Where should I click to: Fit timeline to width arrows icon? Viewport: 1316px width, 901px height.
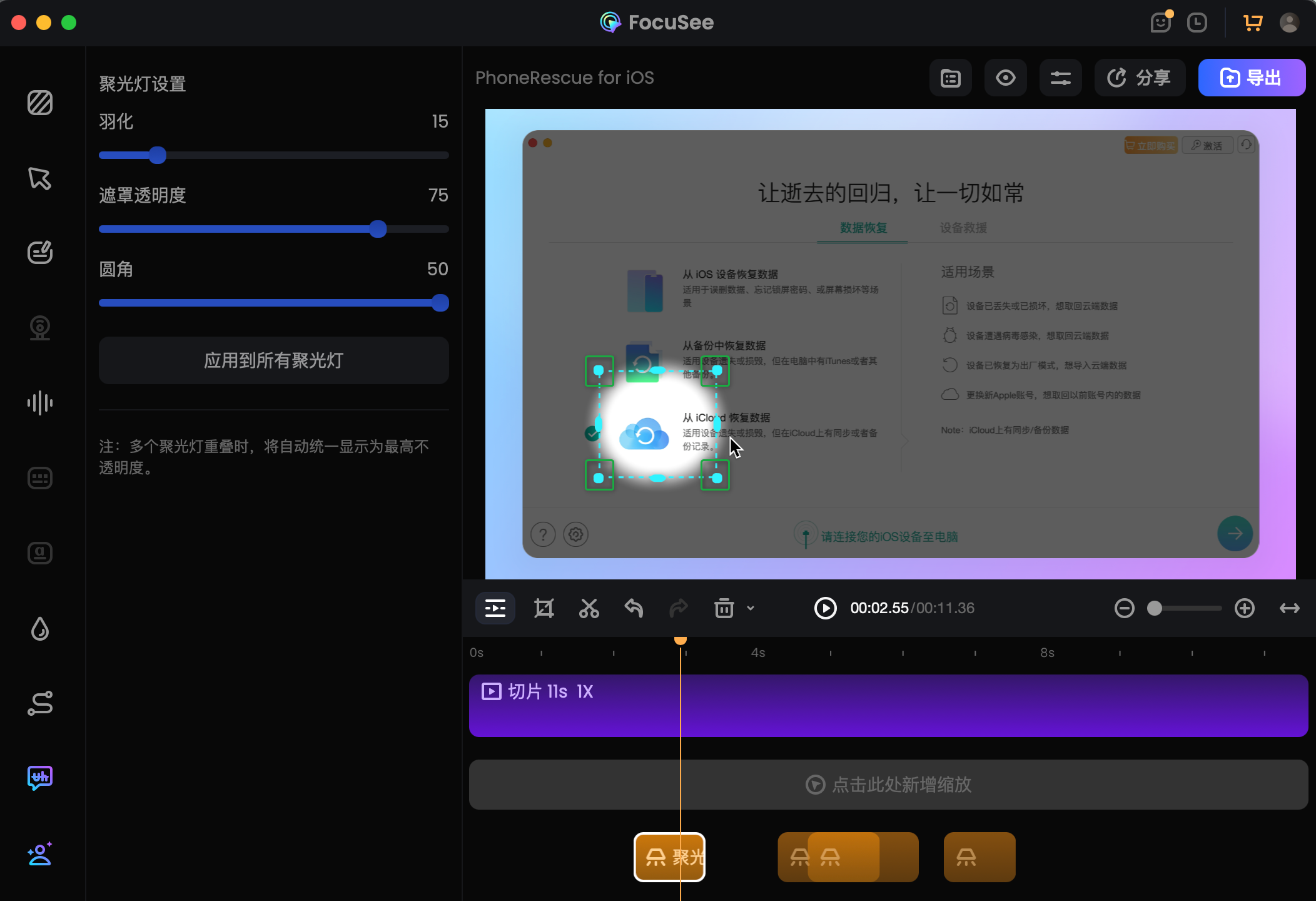[1290, 608]
